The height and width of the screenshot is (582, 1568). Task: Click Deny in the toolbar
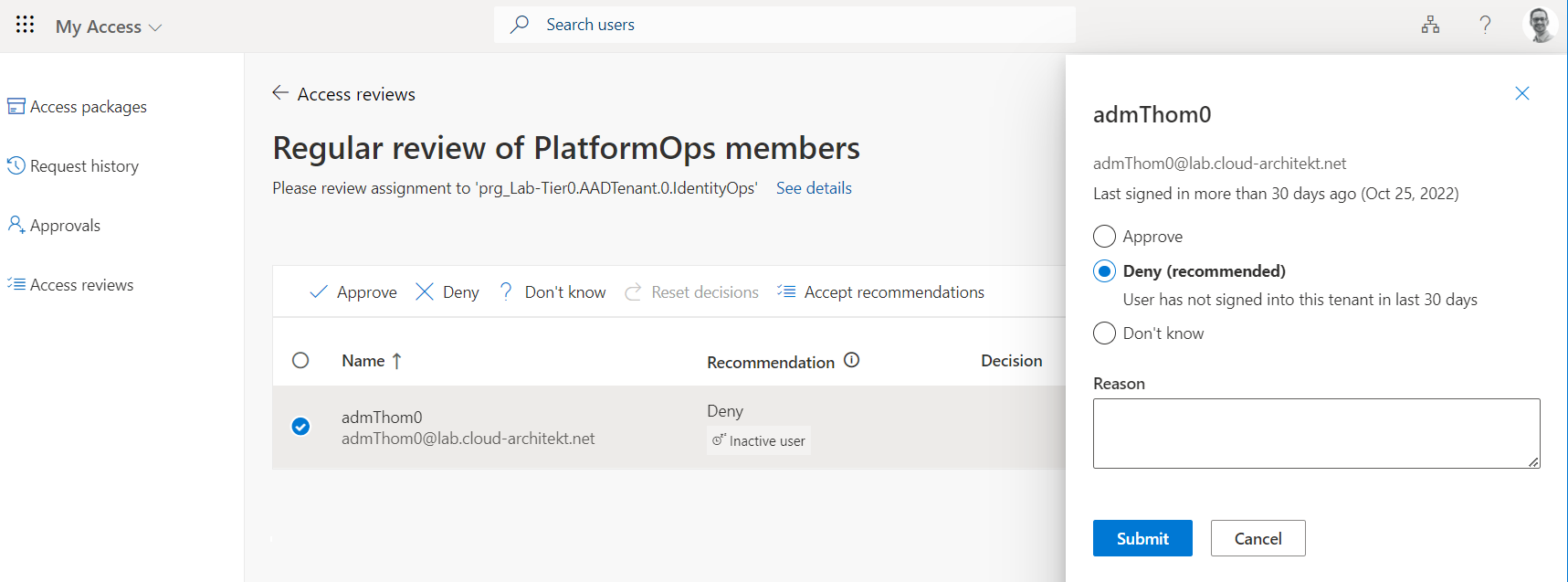tap(447, 292)
